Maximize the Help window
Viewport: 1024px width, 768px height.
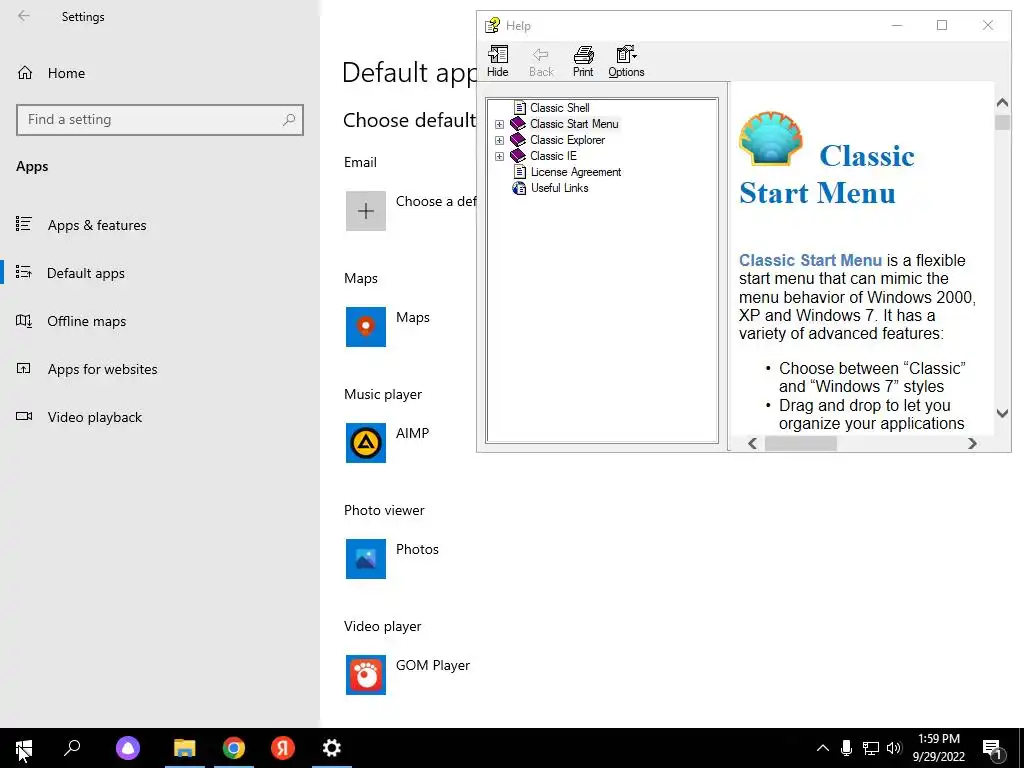942,25
